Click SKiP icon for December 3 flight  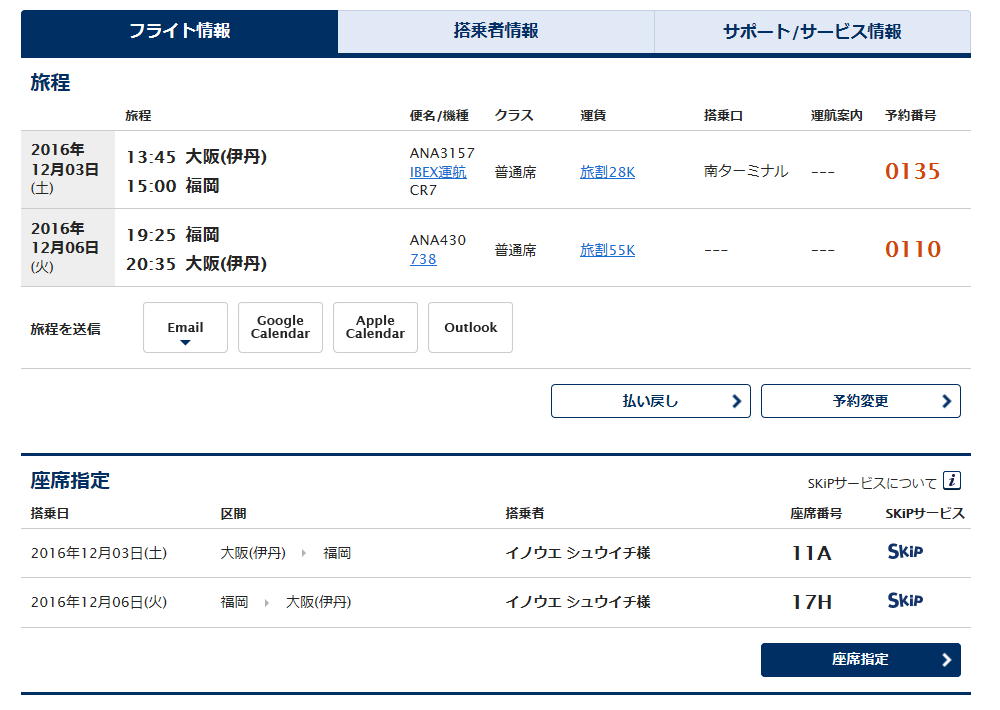[905, 551]
